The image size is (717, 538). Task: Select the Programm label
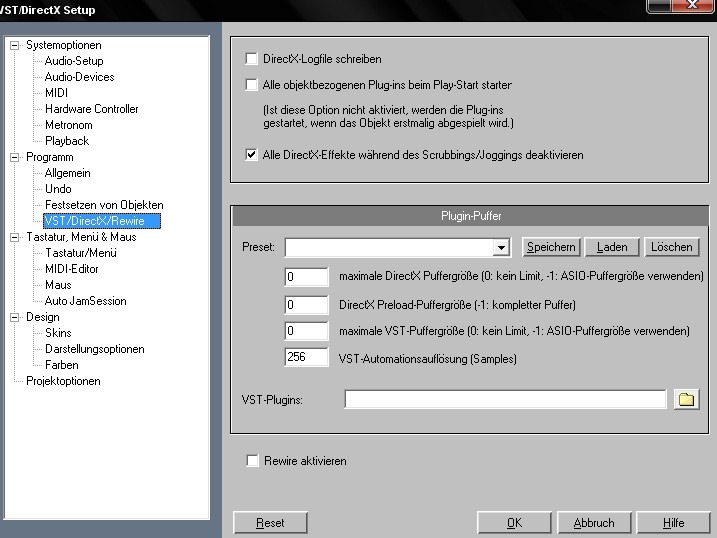tap(49, 157)
